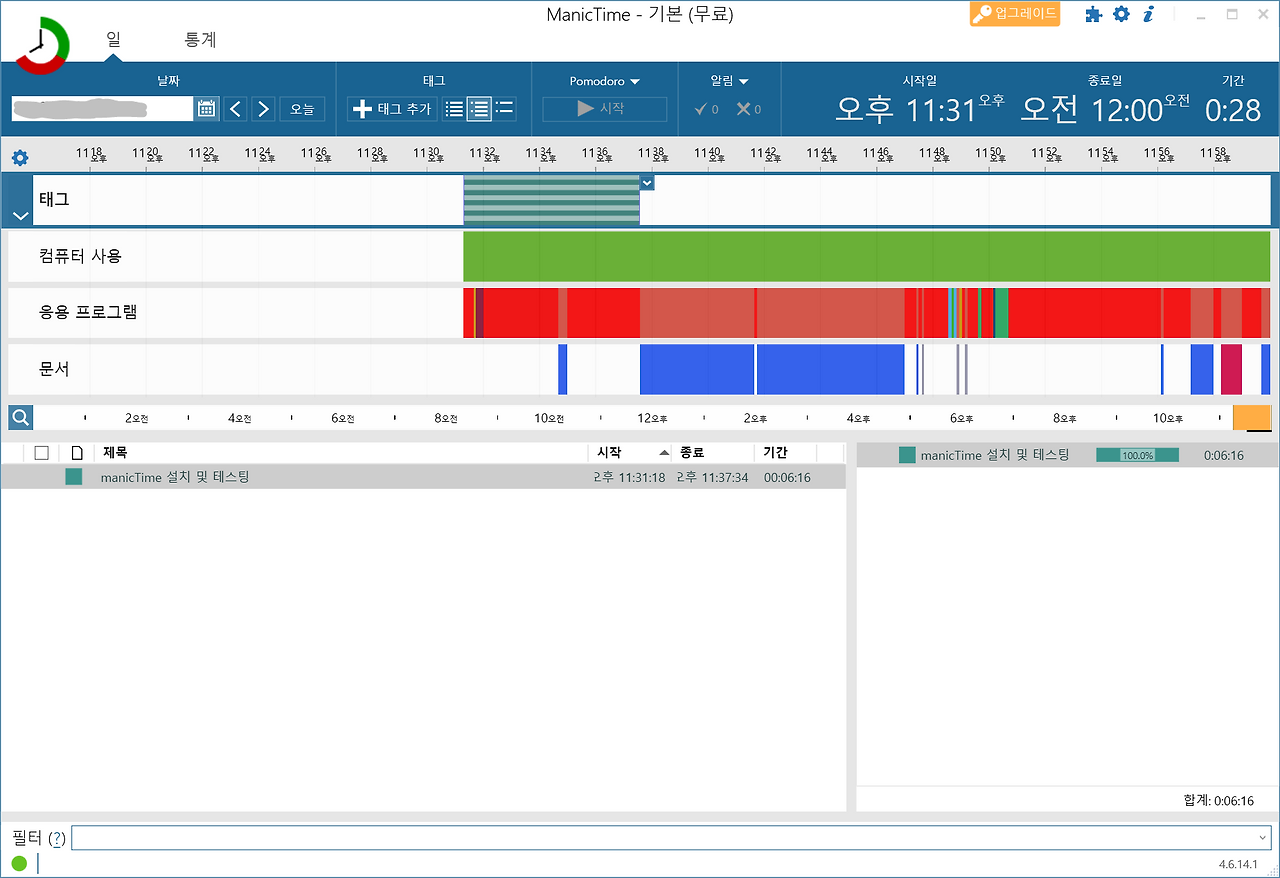Click the 합계: 0:06:16 total text

1218,800
